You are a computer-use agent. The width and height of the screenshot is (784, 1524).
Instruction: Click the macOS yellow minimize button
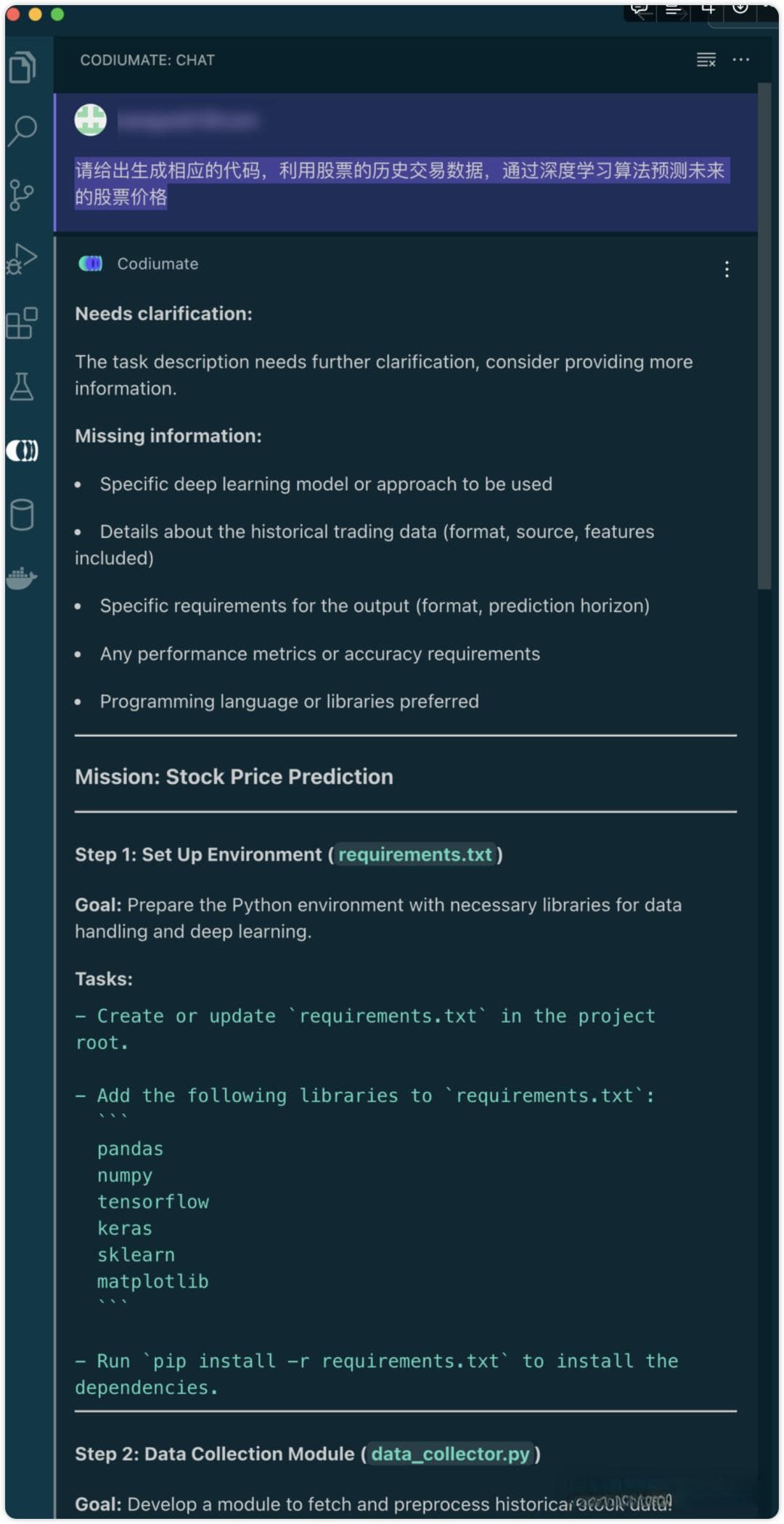click(35, 15)
